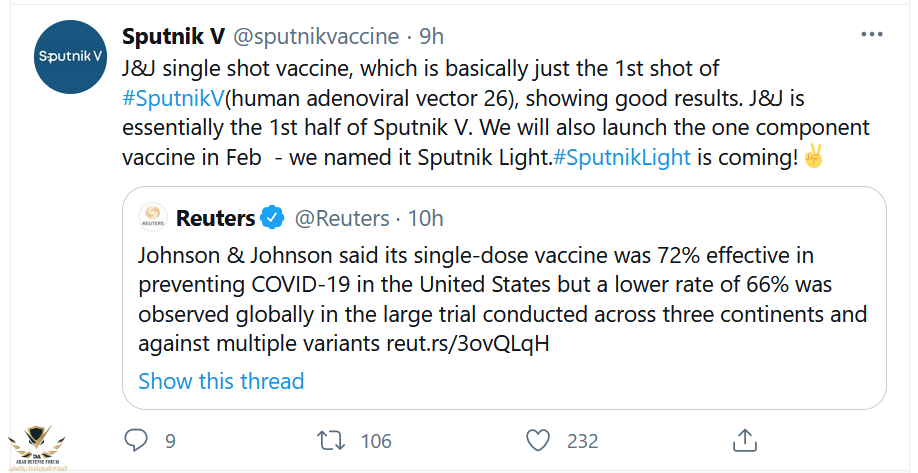Click Show this thread link
918x473 pixels.
click(221, 381)
